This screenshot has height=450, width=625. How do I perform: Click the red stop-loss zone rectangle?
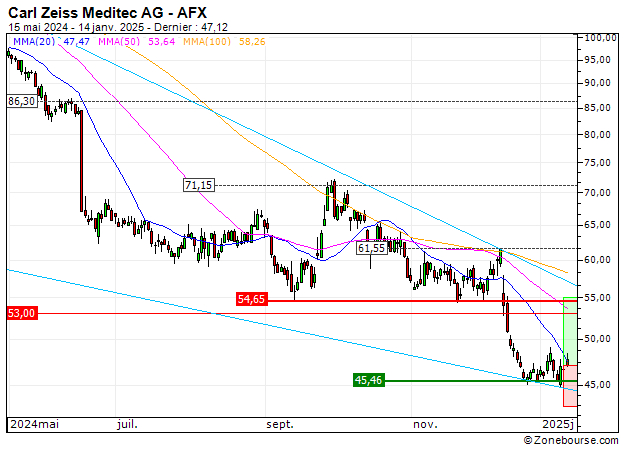(570, 386)
